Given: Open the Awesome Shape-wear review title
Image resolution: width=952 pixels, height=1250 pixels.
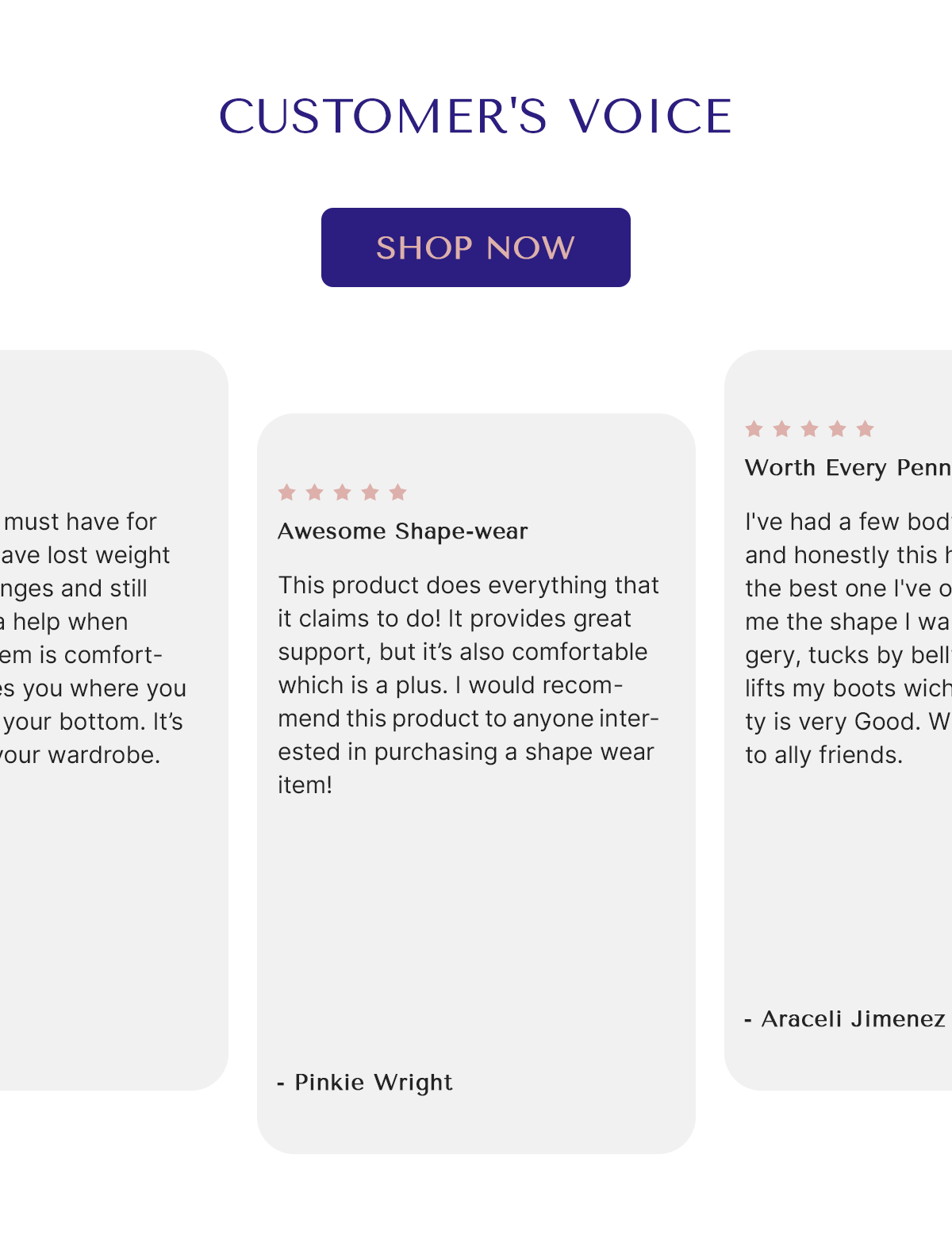Looking at the screenshot, I should click(x=403, y=531).
